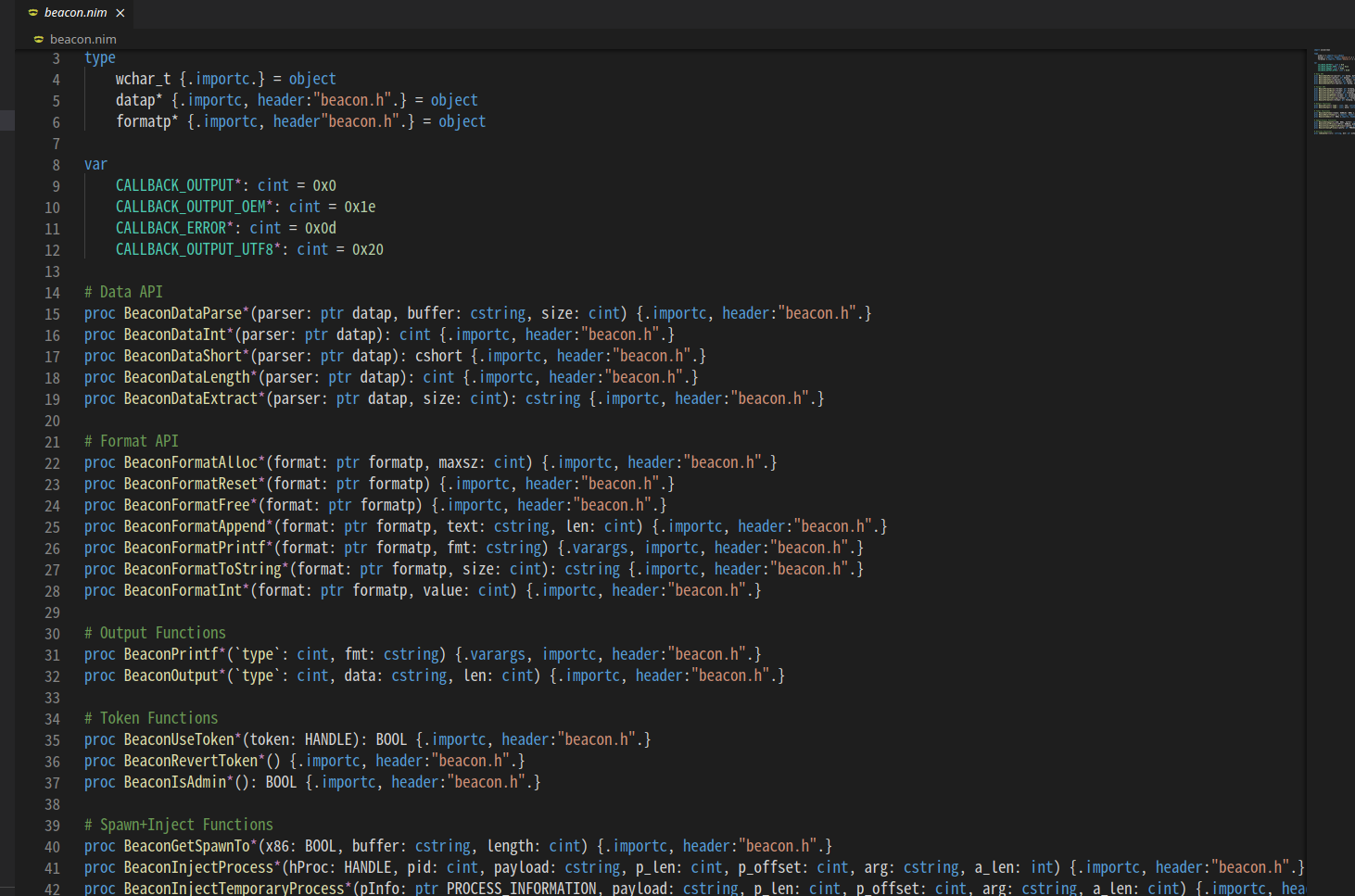This screenshot has width=1355, height=896.
Task: Click line number 30 in the gutter
Action: tap(52, 634)
